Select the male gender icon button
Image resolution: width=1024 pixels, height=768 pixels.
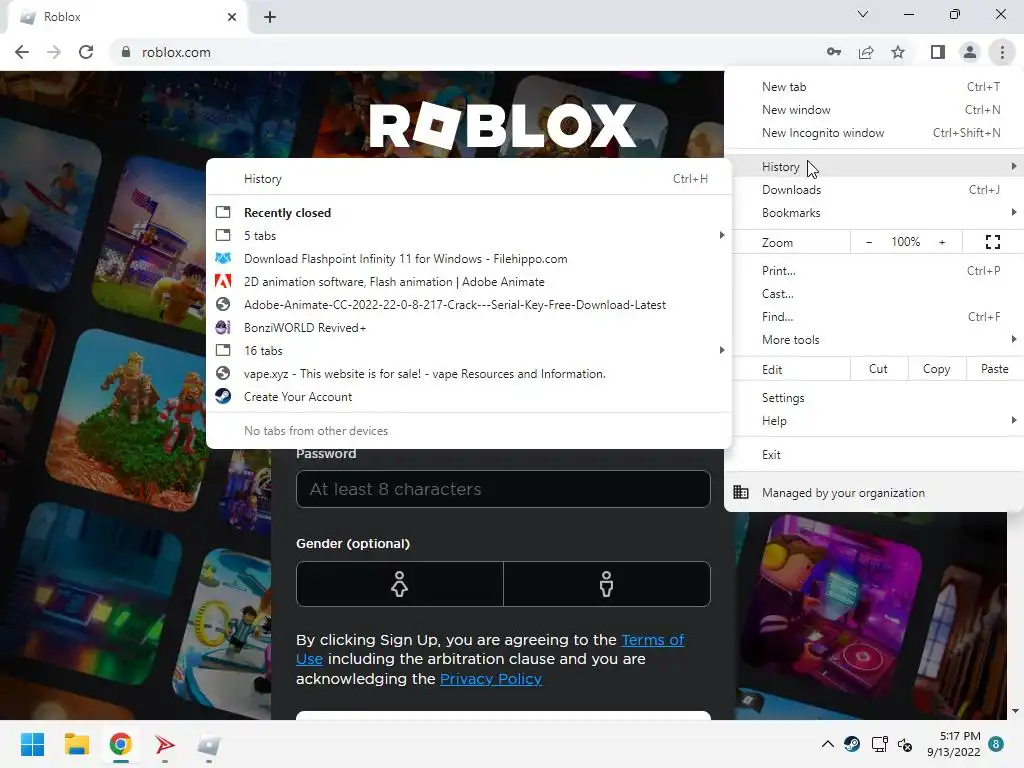coord(607,584)
